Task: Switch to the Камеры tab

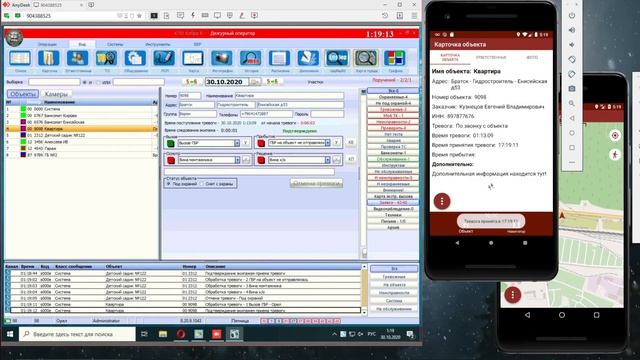Action: [x=56, y=94]
